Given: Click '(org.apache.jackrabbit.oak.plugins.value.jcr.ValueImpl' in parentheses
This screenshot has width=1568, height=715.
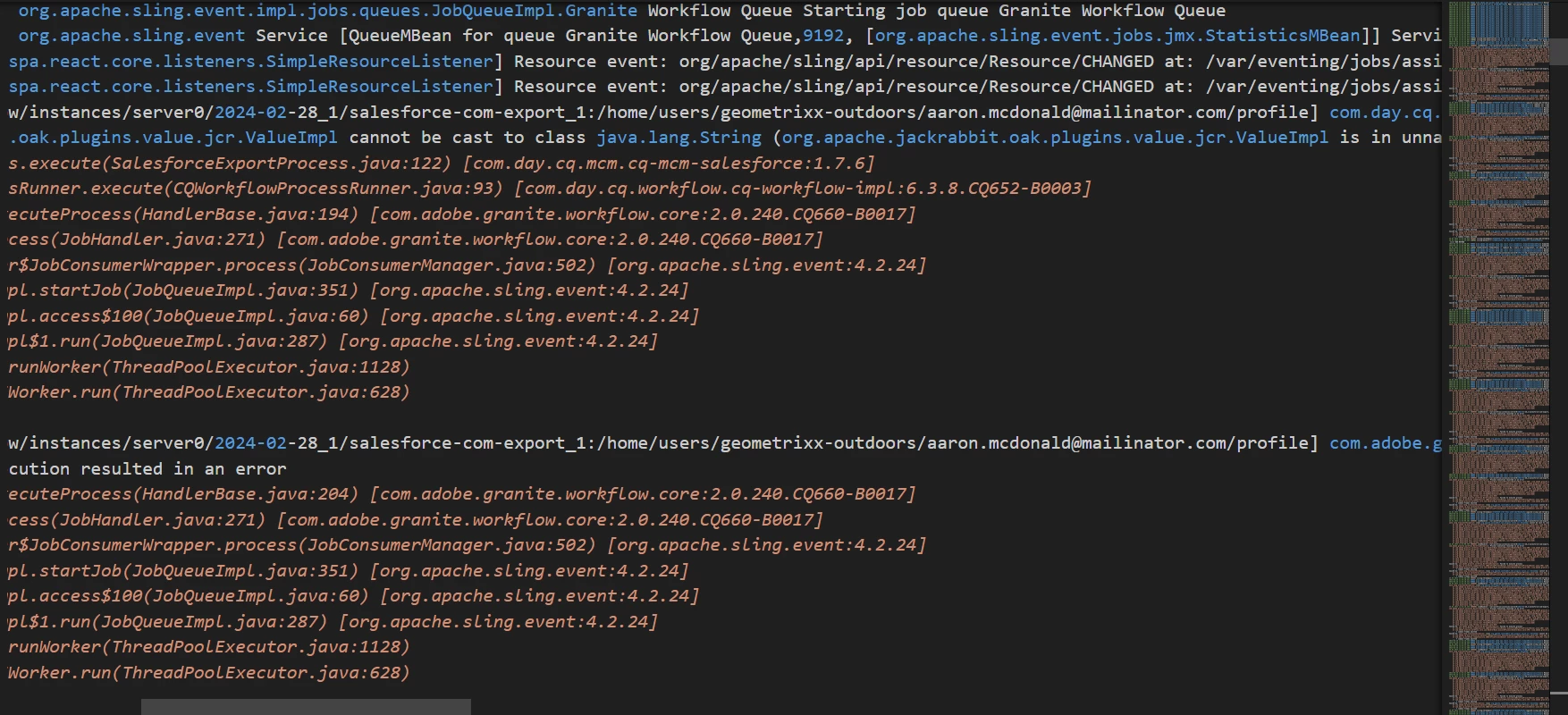Looking at the screenshot, I should [x=1050, y=138].
